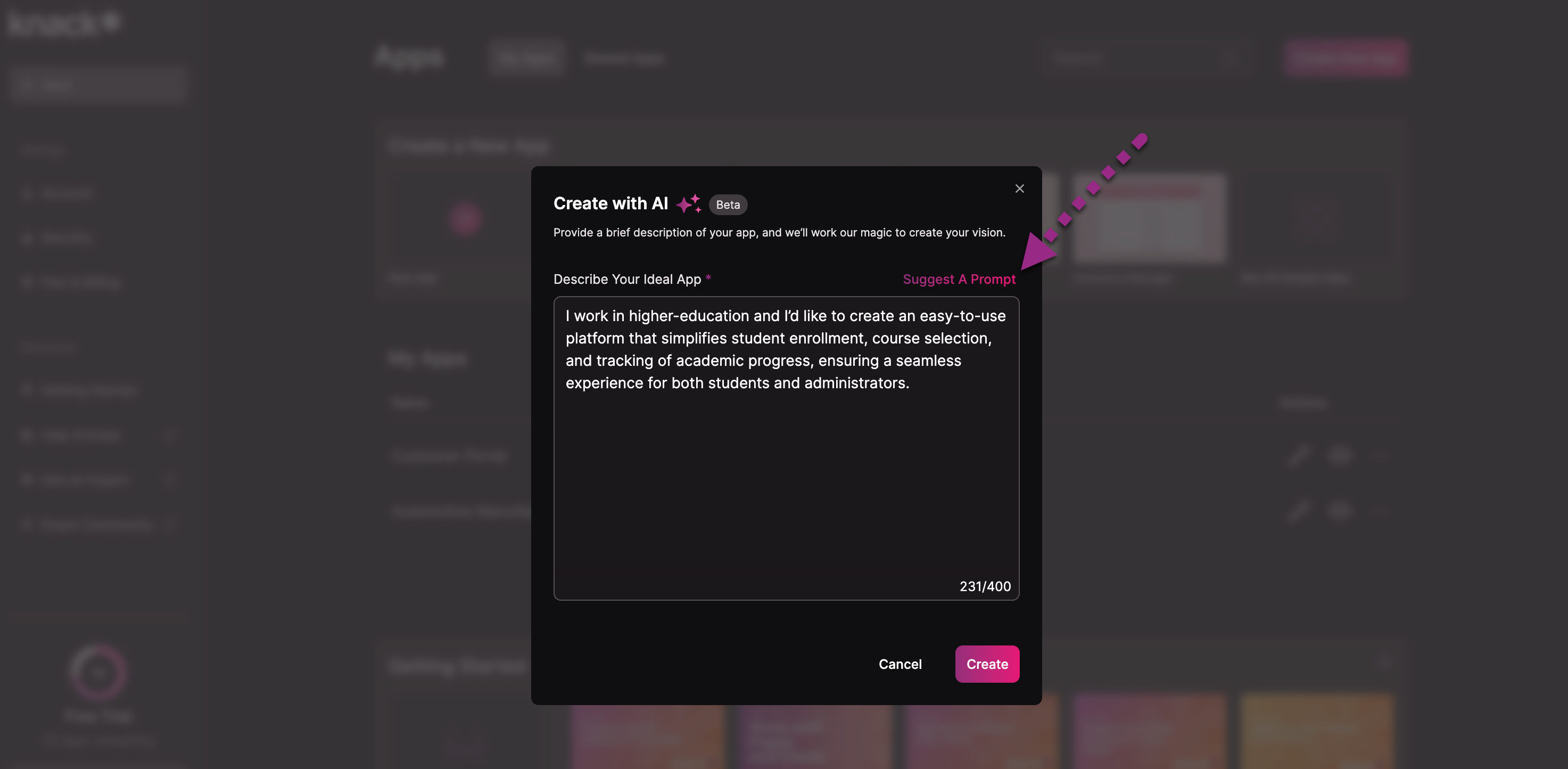
Task: Click the pink sparkles AI icon
Action: point(688,204)
